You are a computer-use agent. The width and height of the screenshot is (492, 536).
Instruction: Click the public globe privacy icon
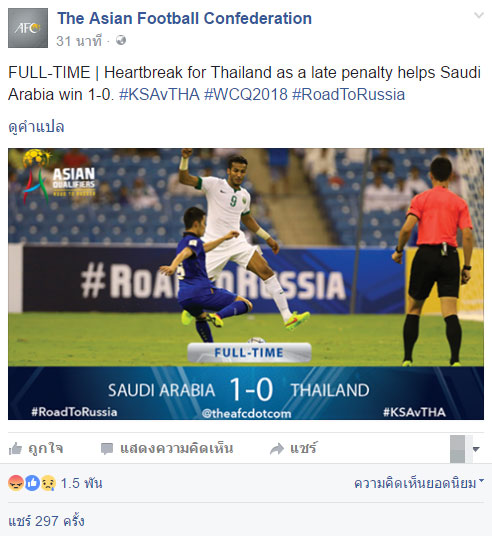point(121,40)
